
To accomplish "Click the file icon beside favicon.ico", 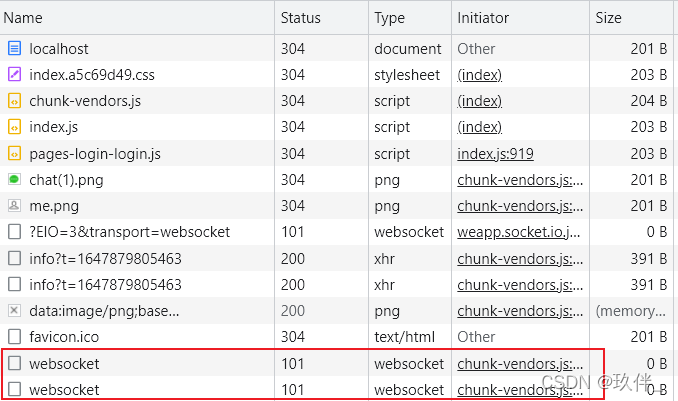I will [14, 336].
